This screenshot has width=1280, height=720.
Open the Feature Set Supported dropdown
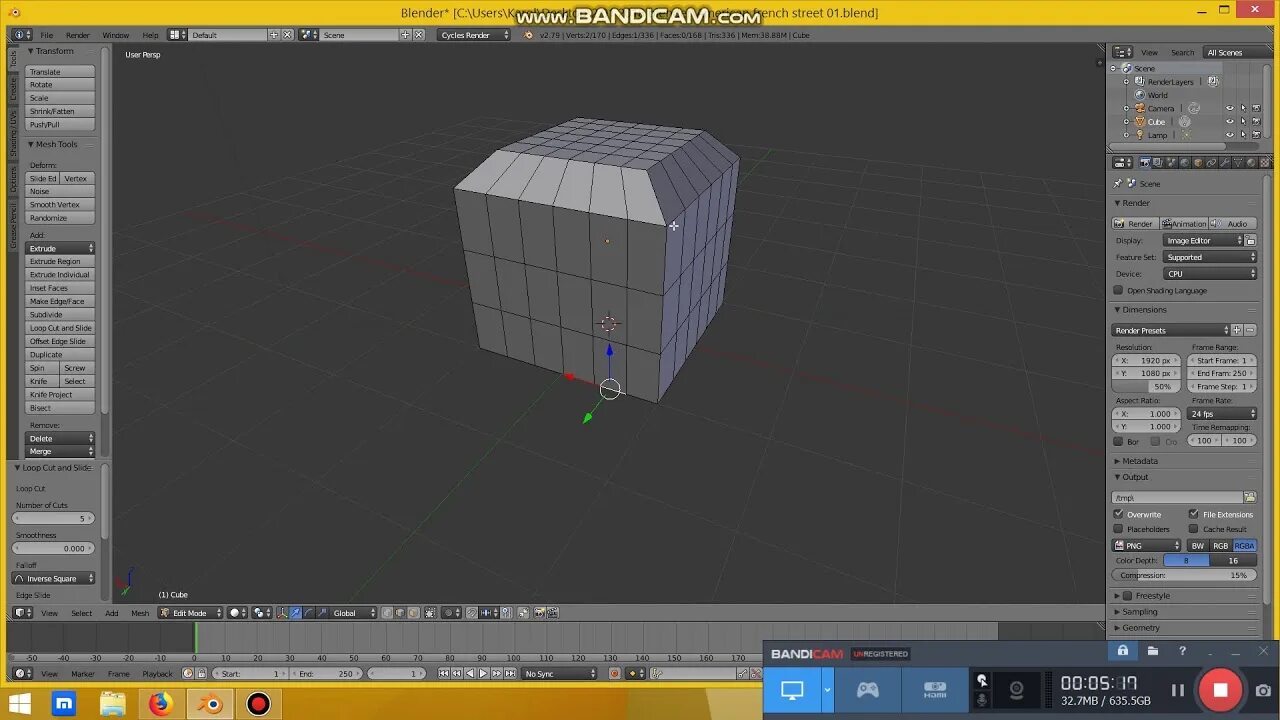point(1210,257)
